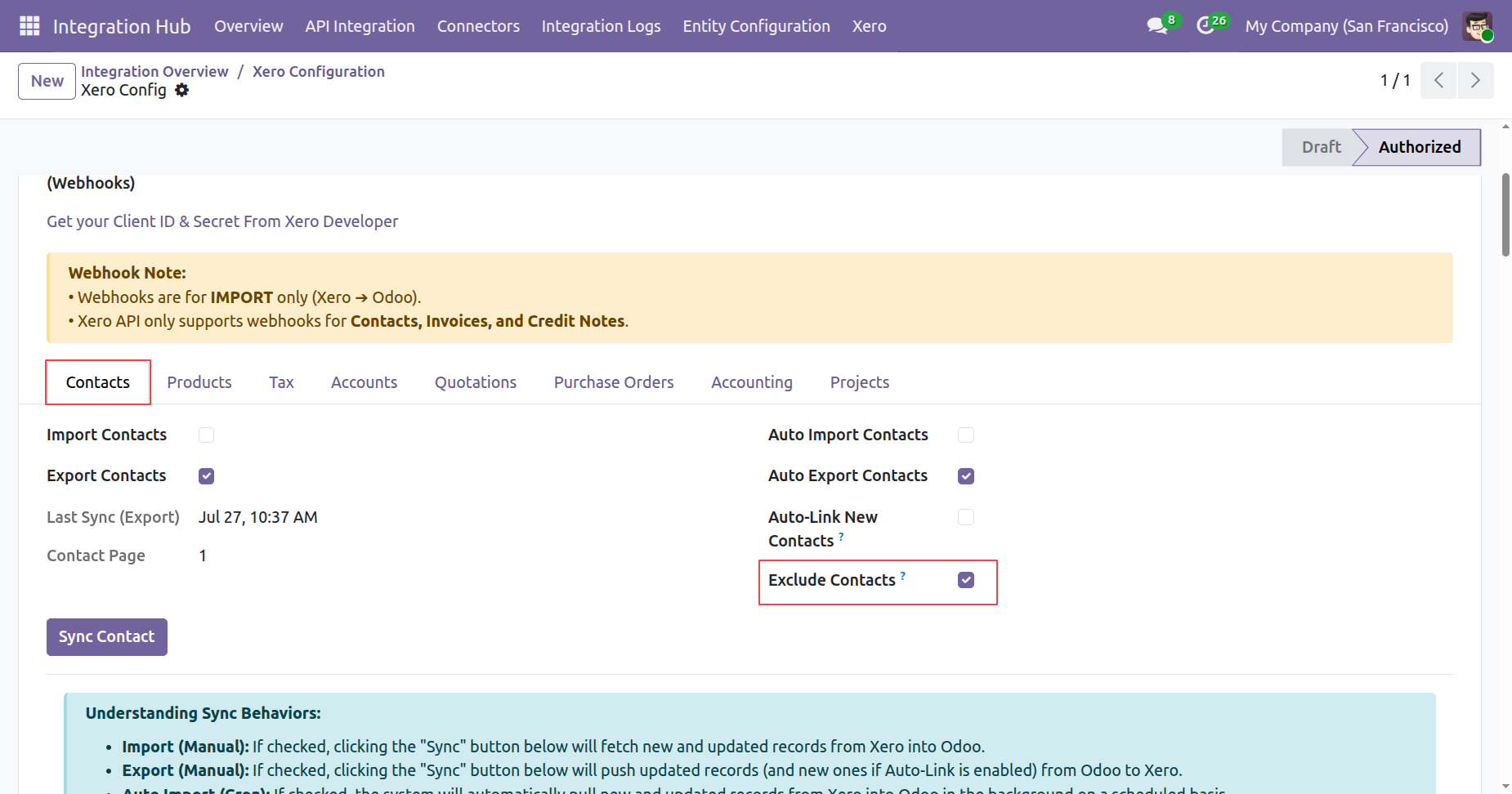1512x794 pixels.
Task: Switch to the Projects tab
Action: click(x=860, y=382)
